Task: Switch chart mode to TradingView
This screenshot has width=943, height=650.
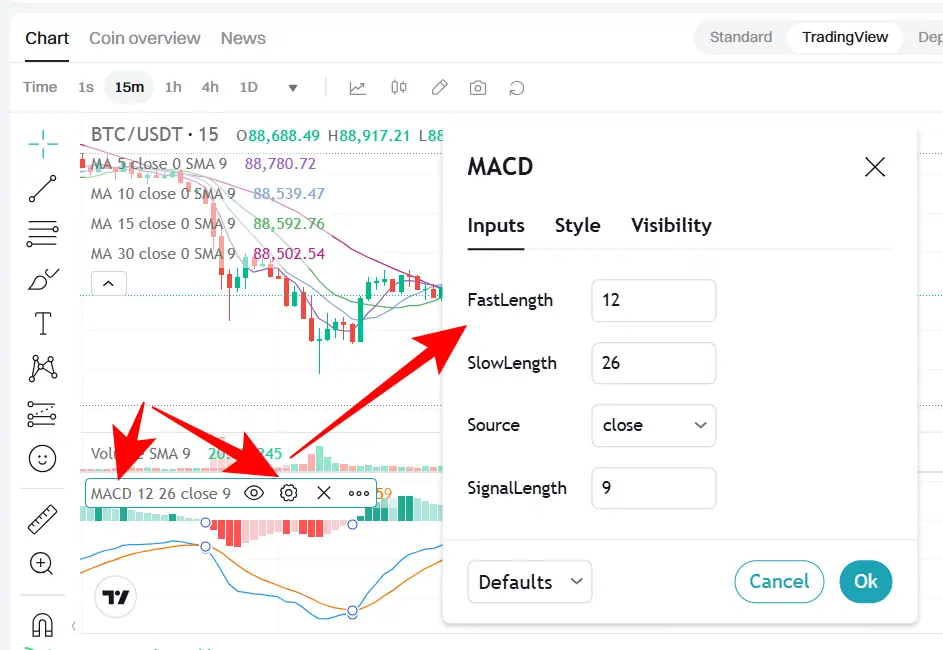Action: 845,37
